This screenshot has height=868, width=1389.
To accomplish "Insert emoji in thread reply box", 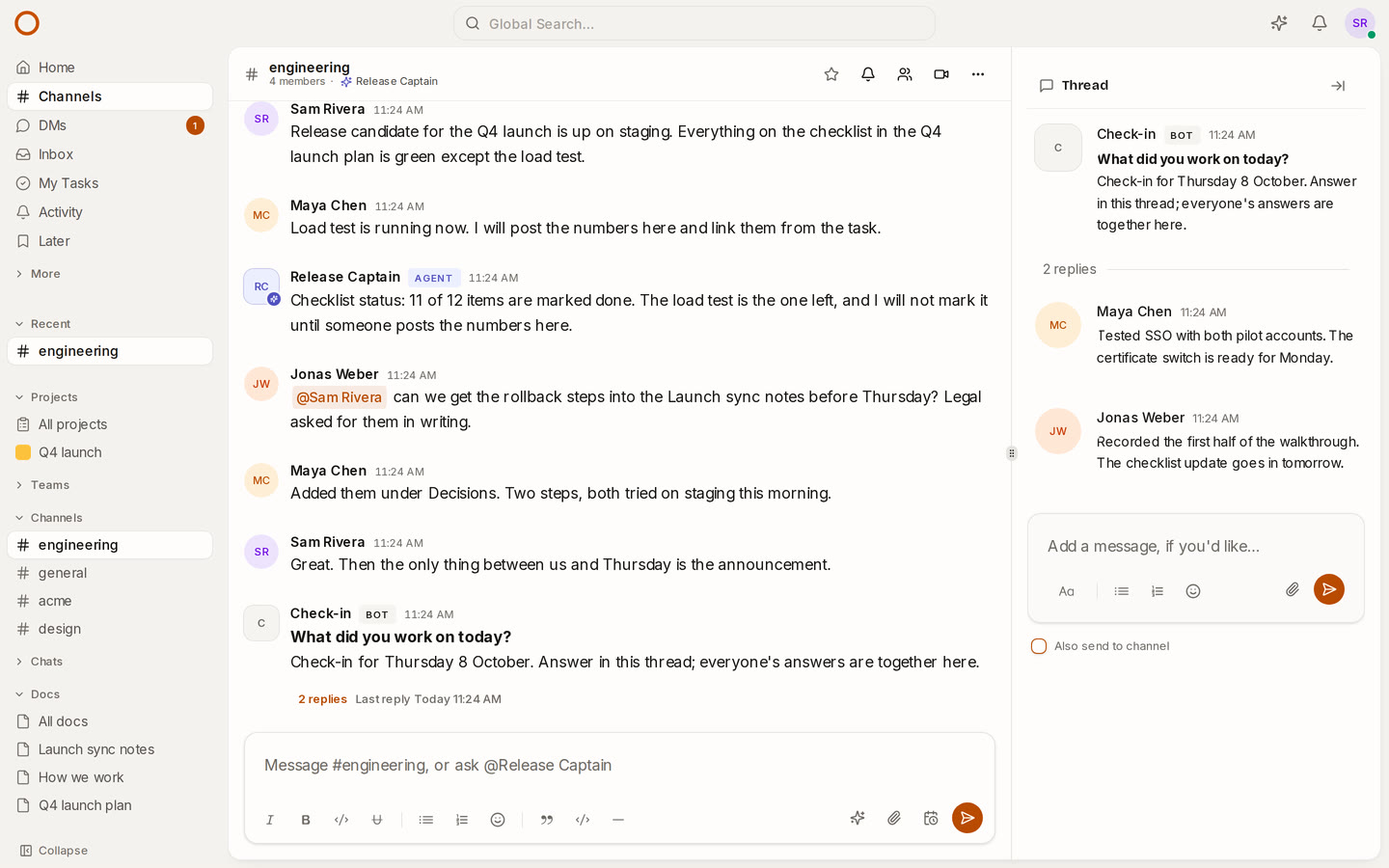I will [x=1193, y=591].
